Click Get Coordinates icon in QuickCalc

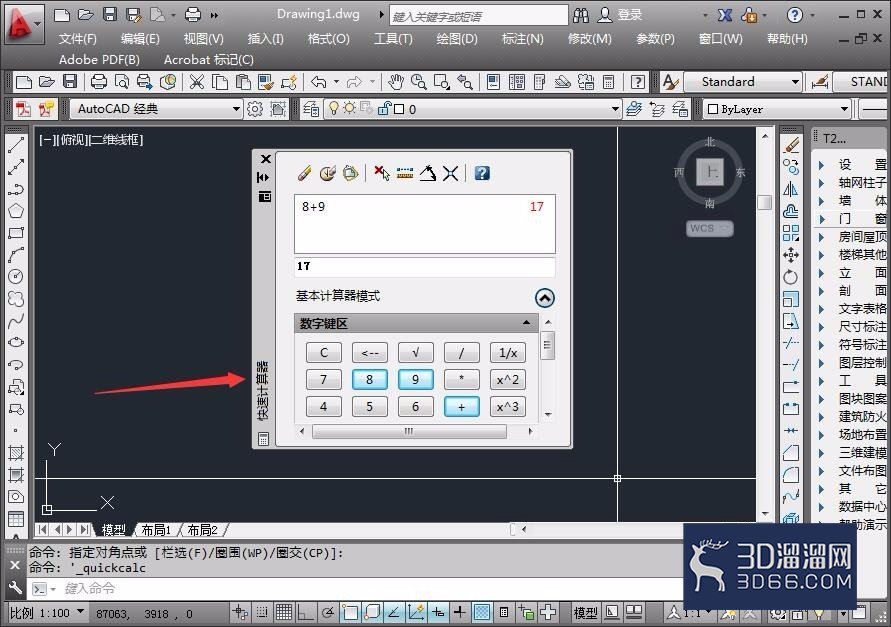pyautogui.click(x=382, y=173)
